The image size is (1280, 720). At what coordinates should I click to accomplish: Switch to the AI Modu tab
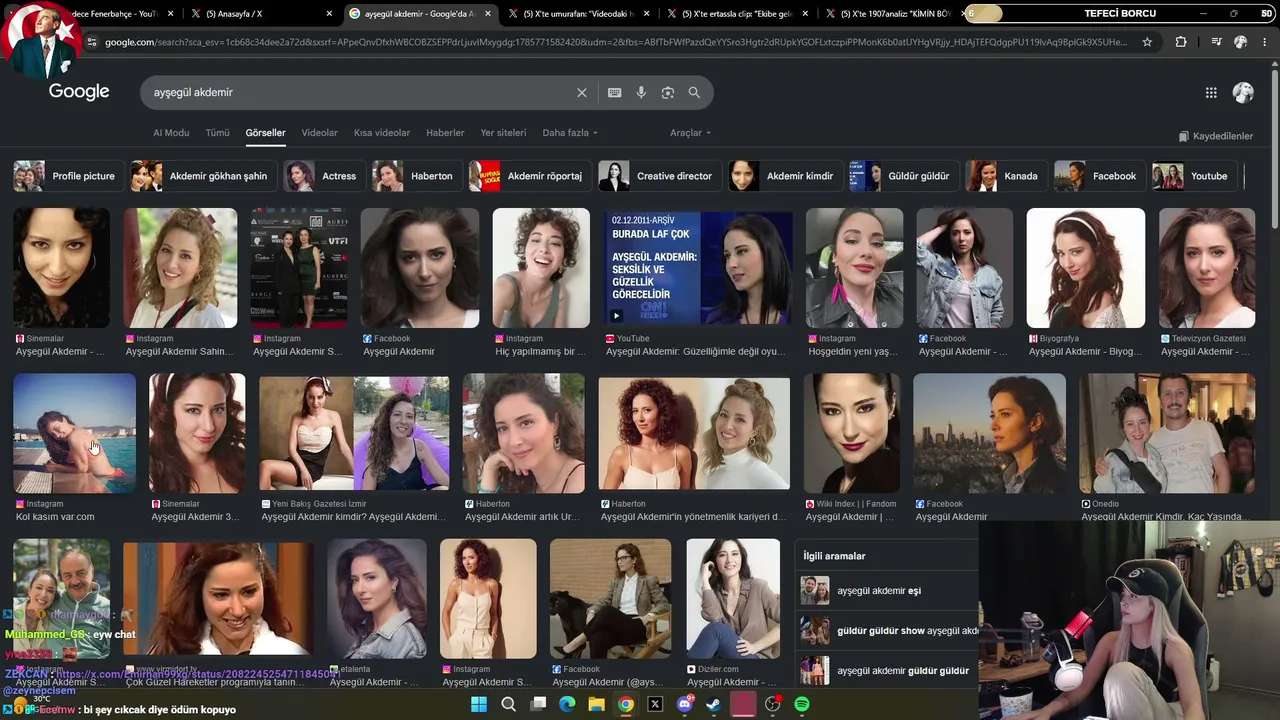tap(171, 133)
